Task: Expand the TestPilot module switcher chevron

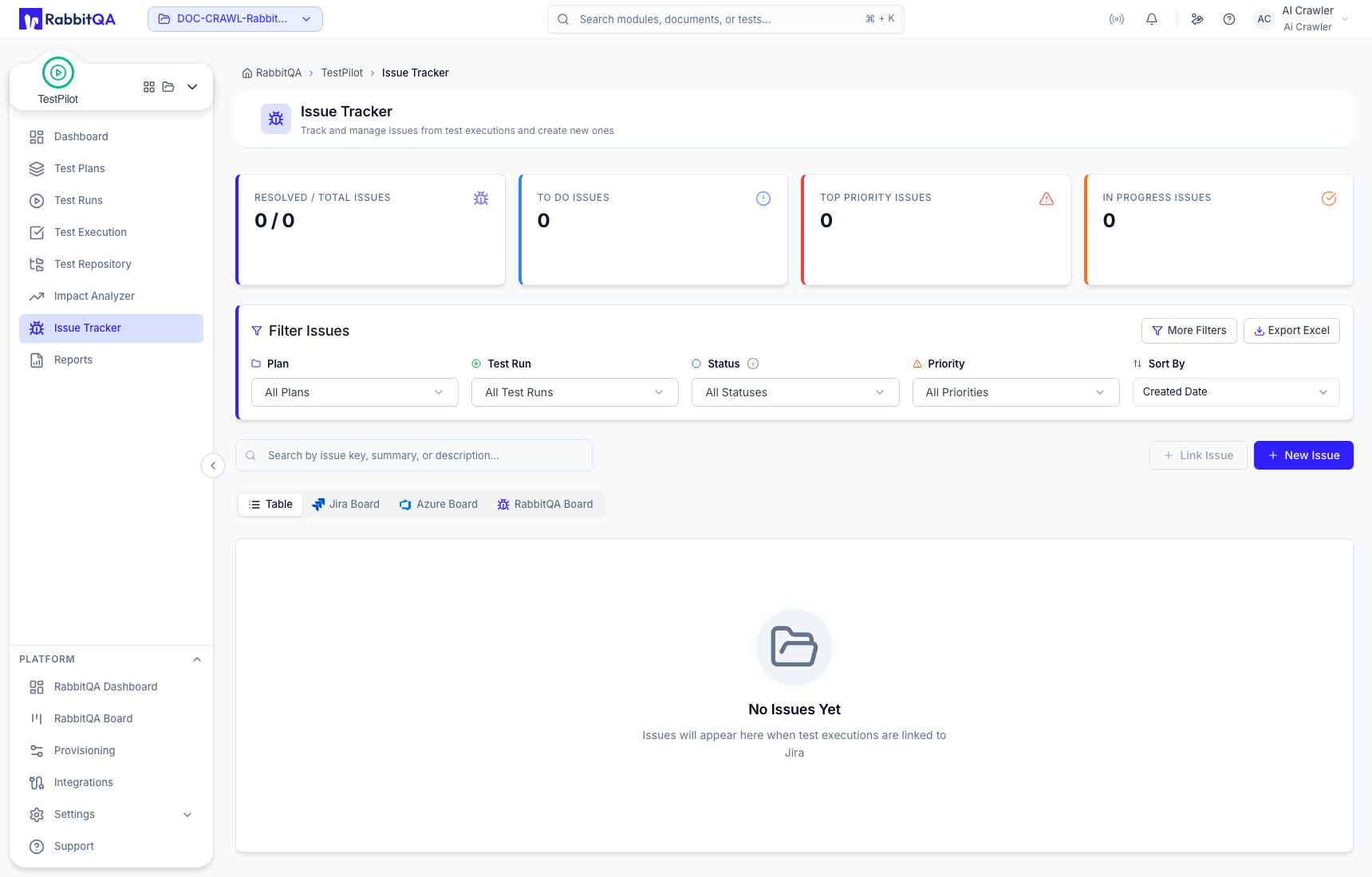Action: (192, 87)
